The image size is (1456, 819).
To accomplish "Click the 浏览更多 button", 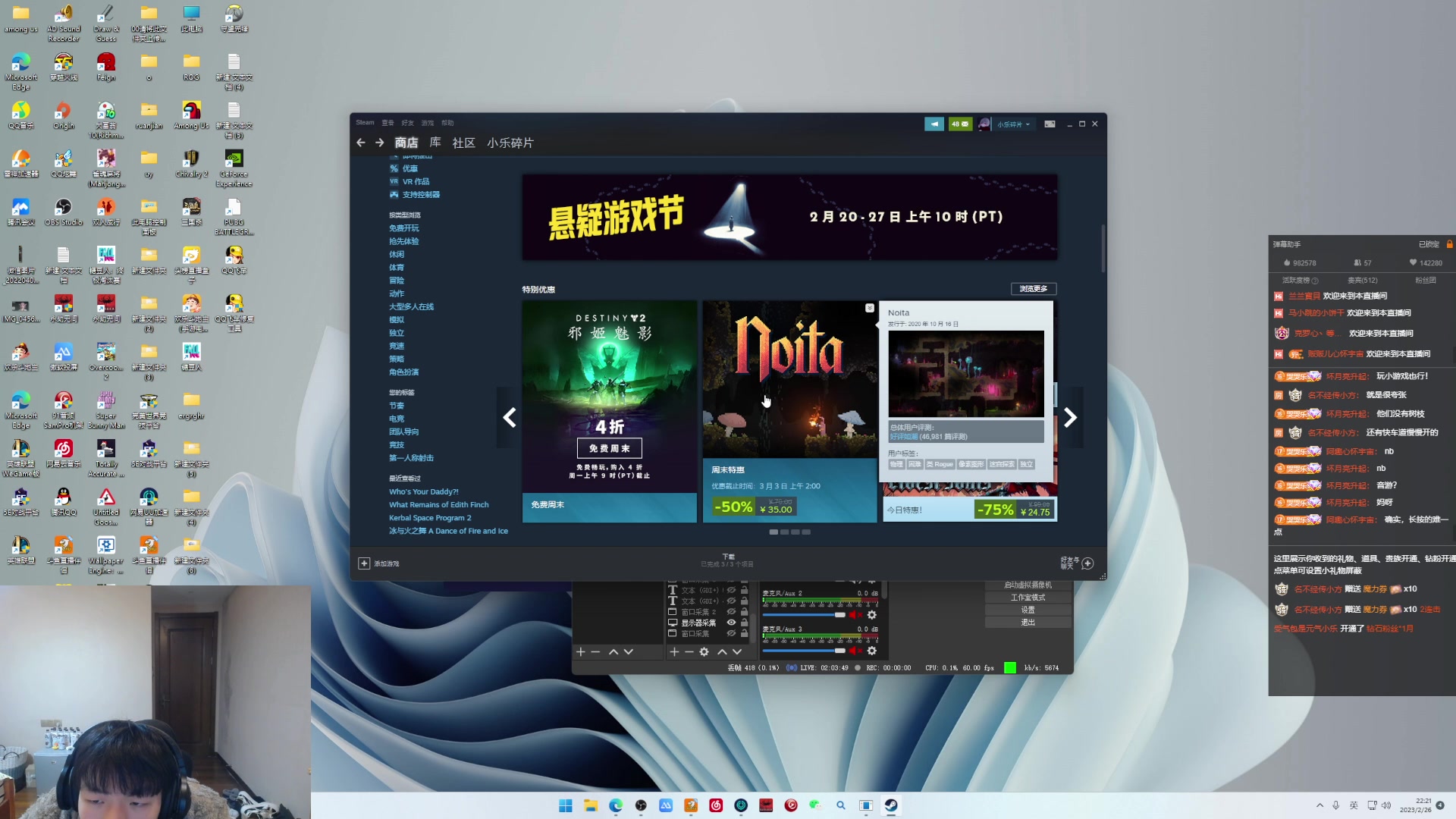I will 1034,289.
